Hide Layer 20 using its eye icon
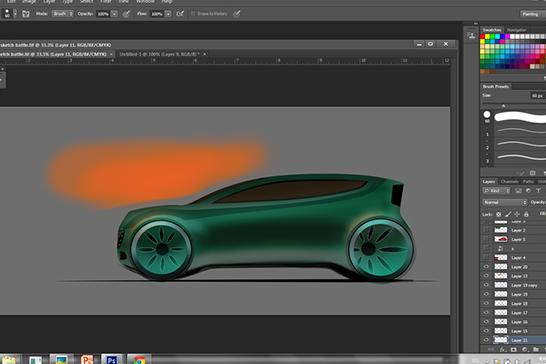The width and height of the screenshot is (546, 364). [x=486, y=266]
